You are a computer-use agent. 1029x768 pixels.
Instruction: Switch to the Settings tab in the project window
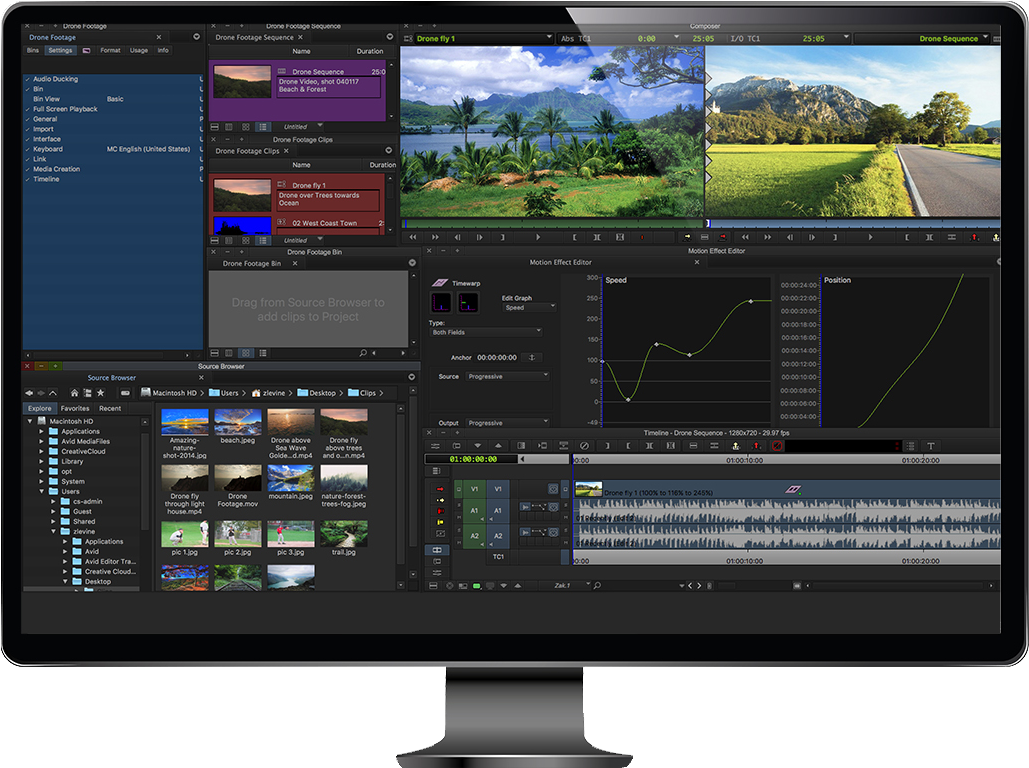[60, 49]
